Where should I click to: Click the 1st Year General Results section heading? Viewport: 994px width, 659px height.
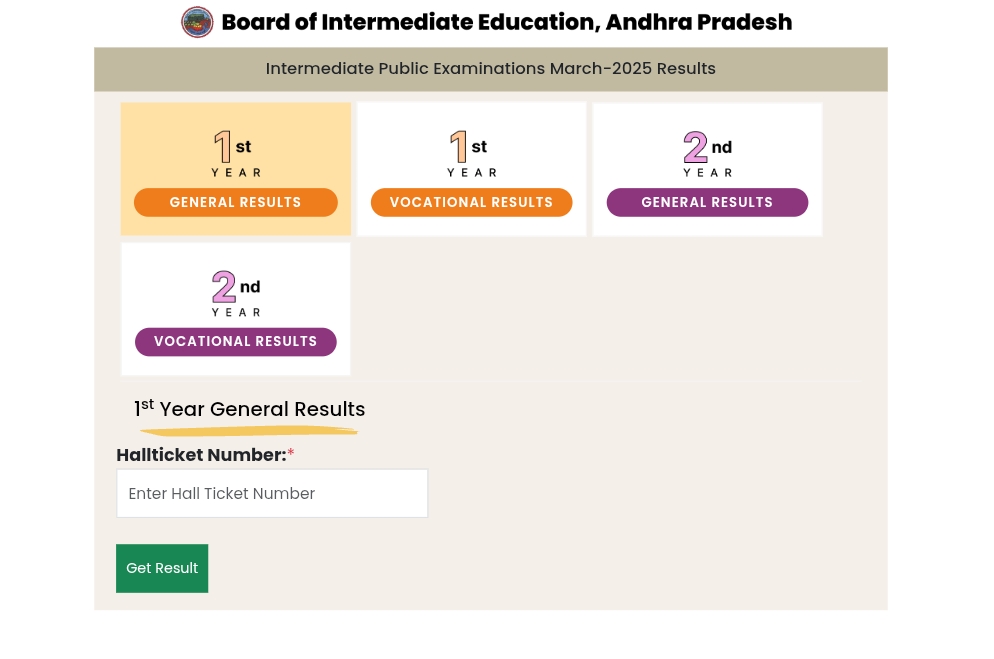(249, 409)
